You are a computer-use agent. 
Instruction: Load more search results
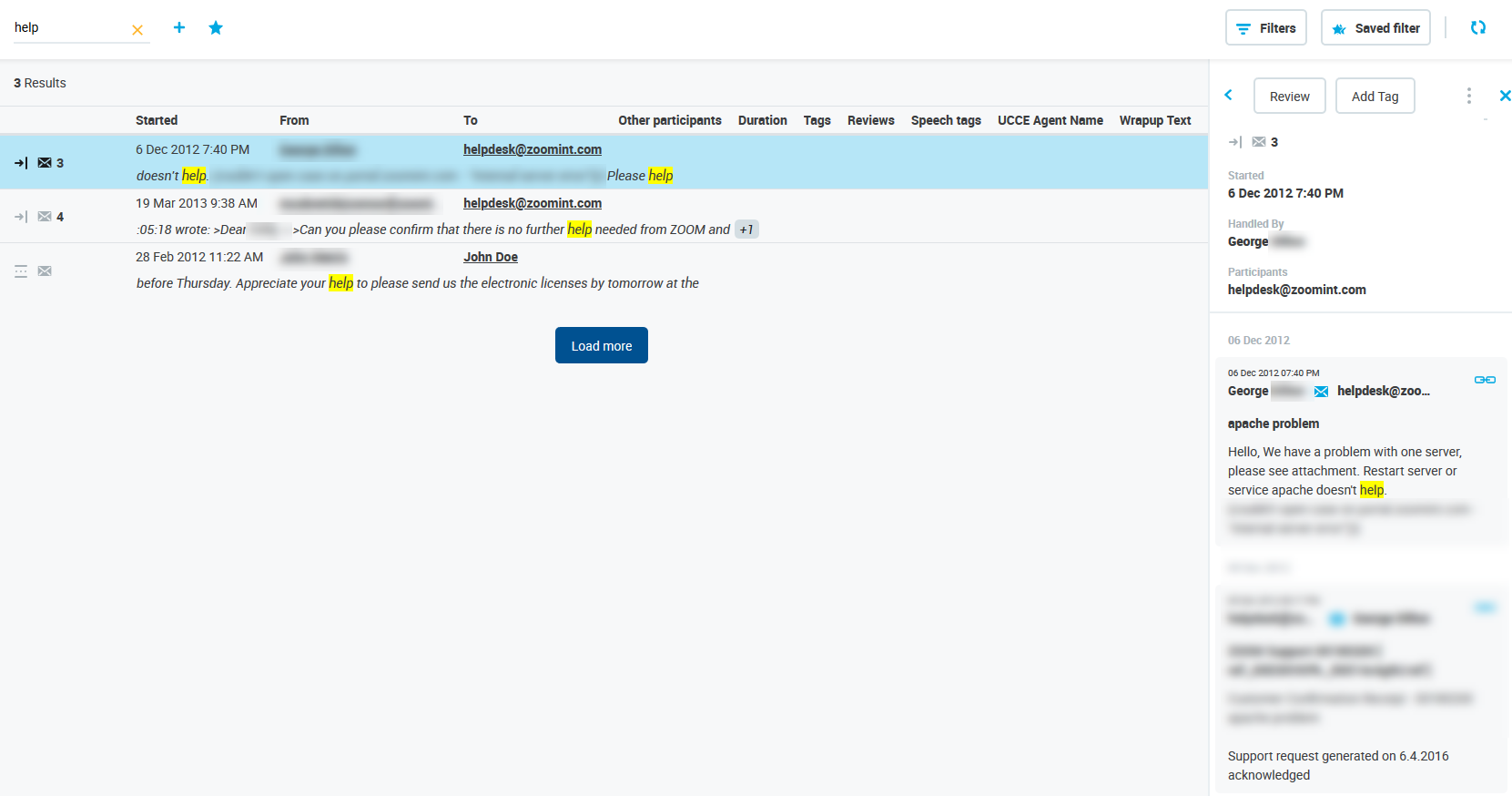pyautogui.click(x=601, y=346)
